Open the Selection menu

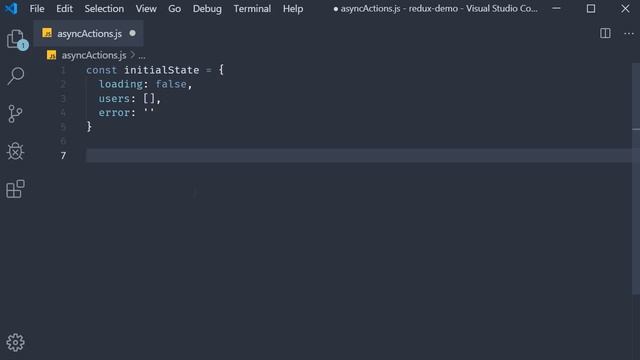104,9
